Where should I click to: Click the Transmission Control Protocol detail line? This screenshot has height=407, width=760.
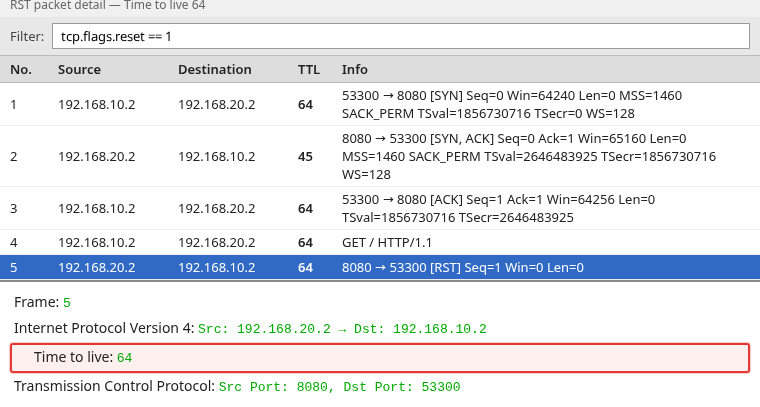tap(237, 386)
